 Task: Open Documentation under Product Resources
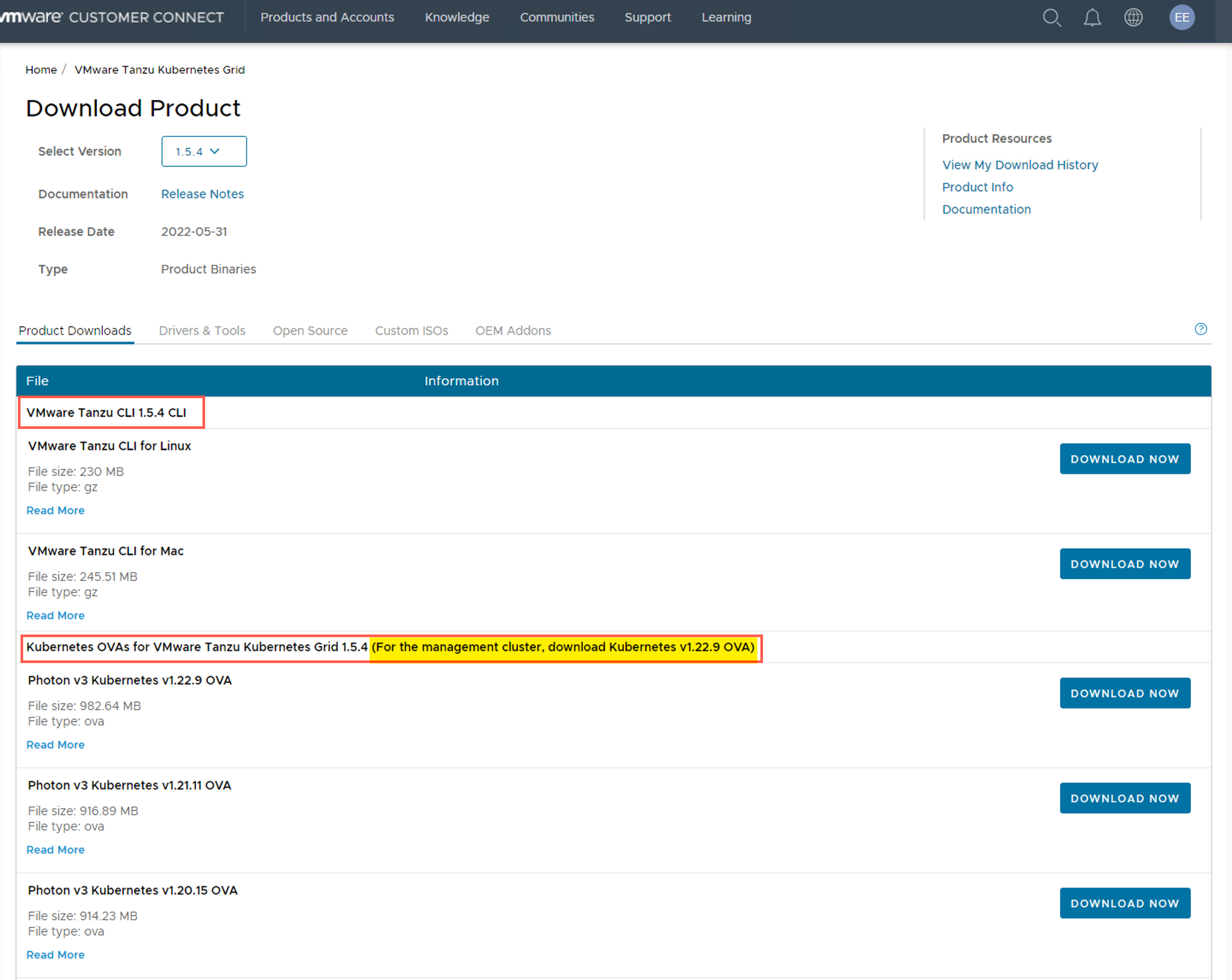986,210
